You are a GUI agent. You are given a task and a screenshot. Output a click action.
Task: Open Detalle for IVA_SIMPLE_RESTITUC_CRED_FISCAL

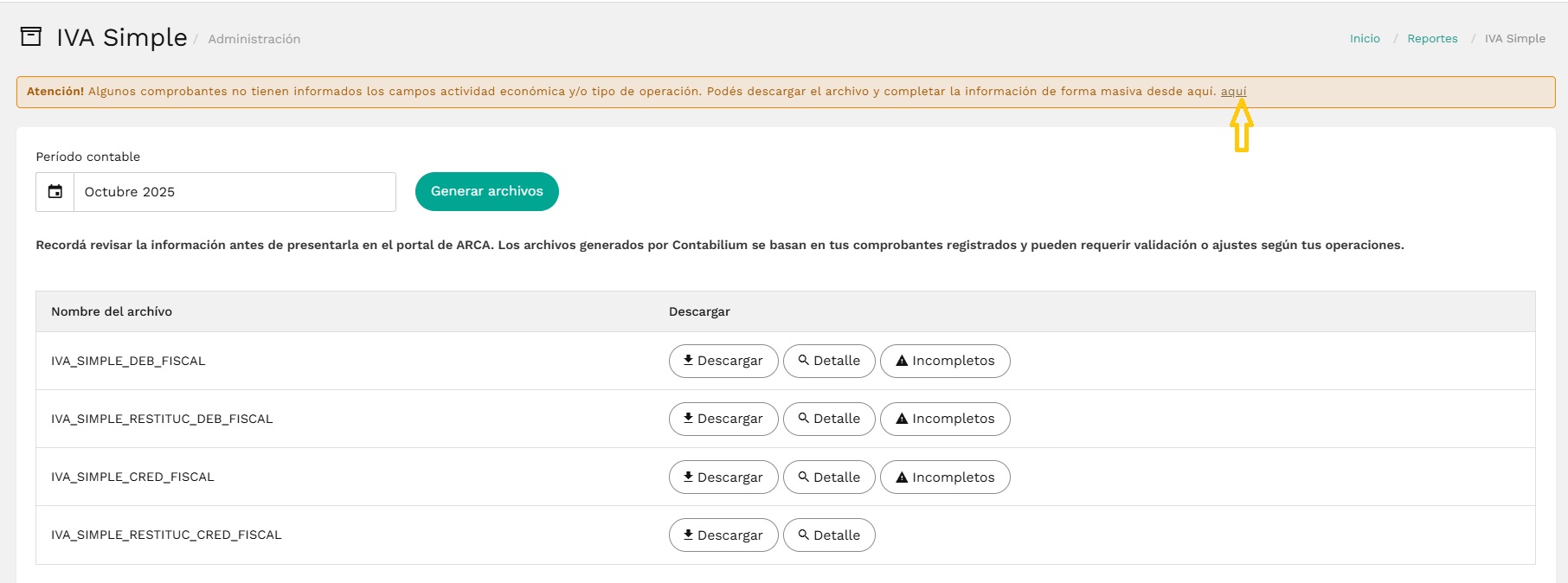(x=829, y=535)
